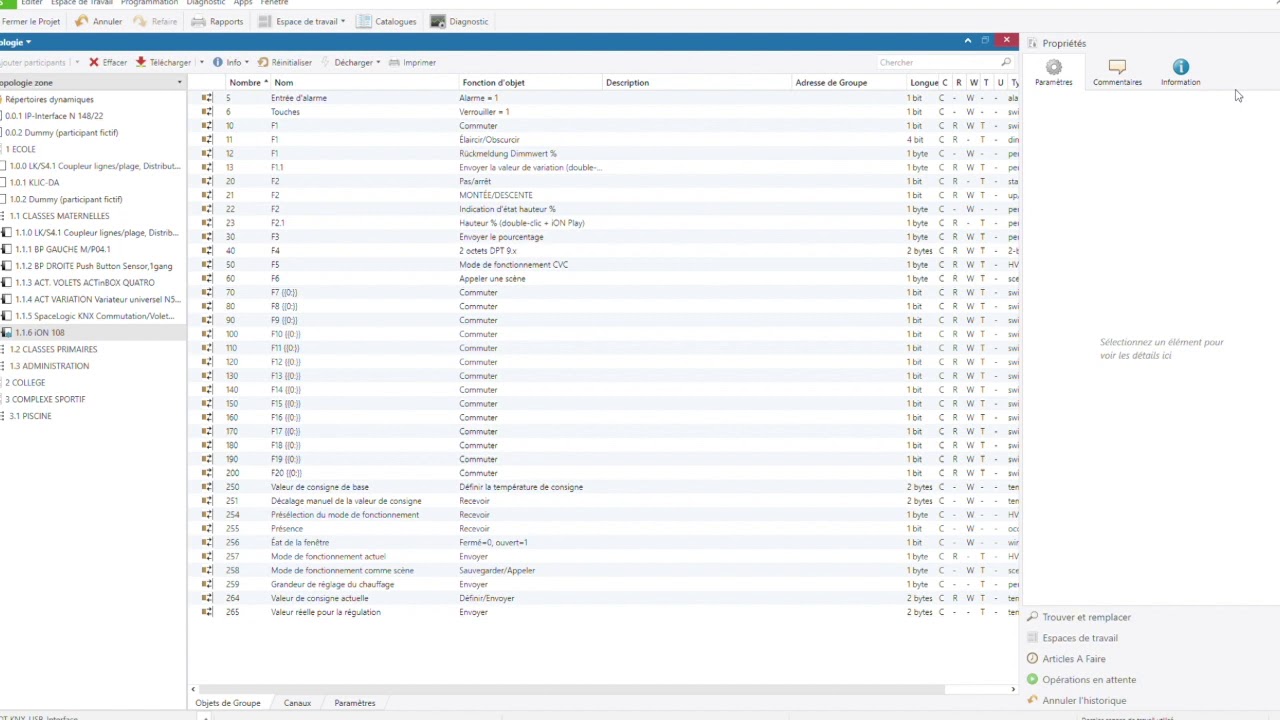
Task: Switch to the Objets de Groupe tab
Action: (228, 703)
